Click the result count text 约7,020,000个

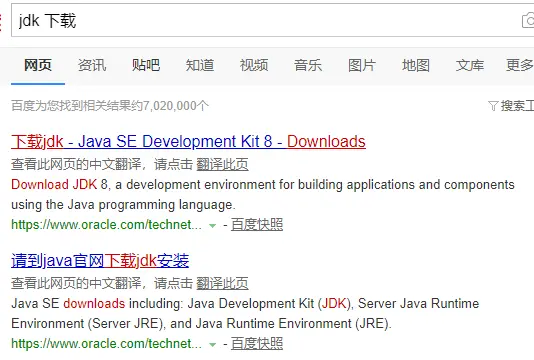[x=169, y=106]
